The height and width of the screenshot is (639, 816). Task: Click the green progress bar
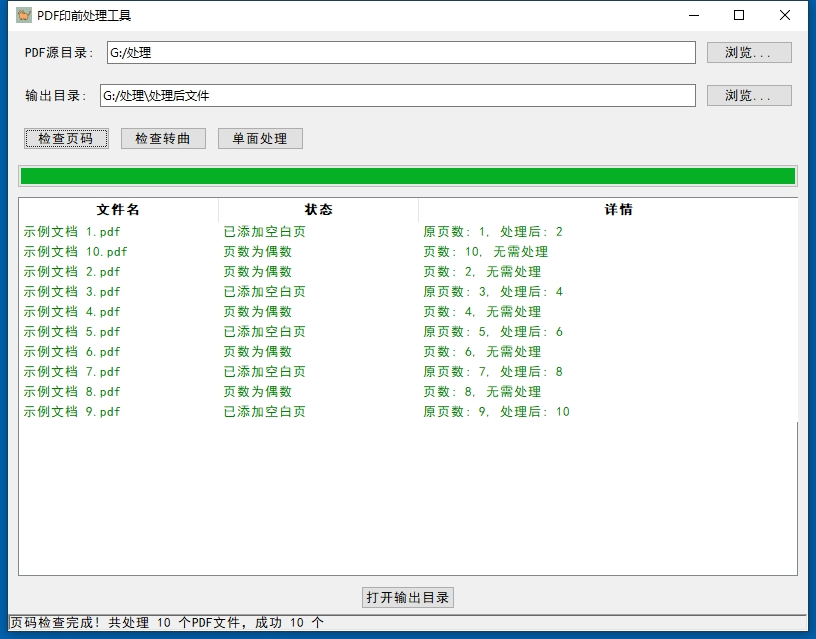pos(408,176)
